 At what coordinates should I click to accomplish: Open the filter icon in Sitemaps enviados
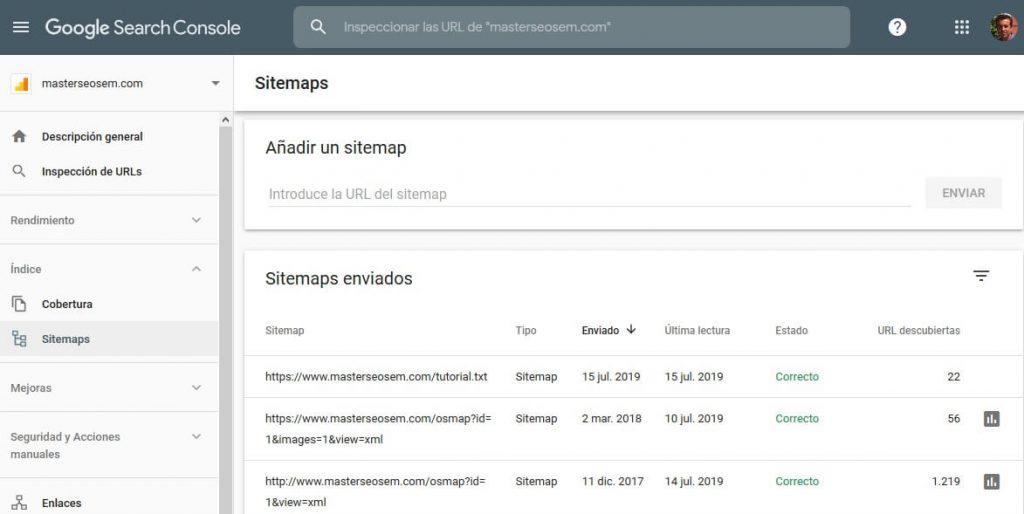[x=981, y=276]
